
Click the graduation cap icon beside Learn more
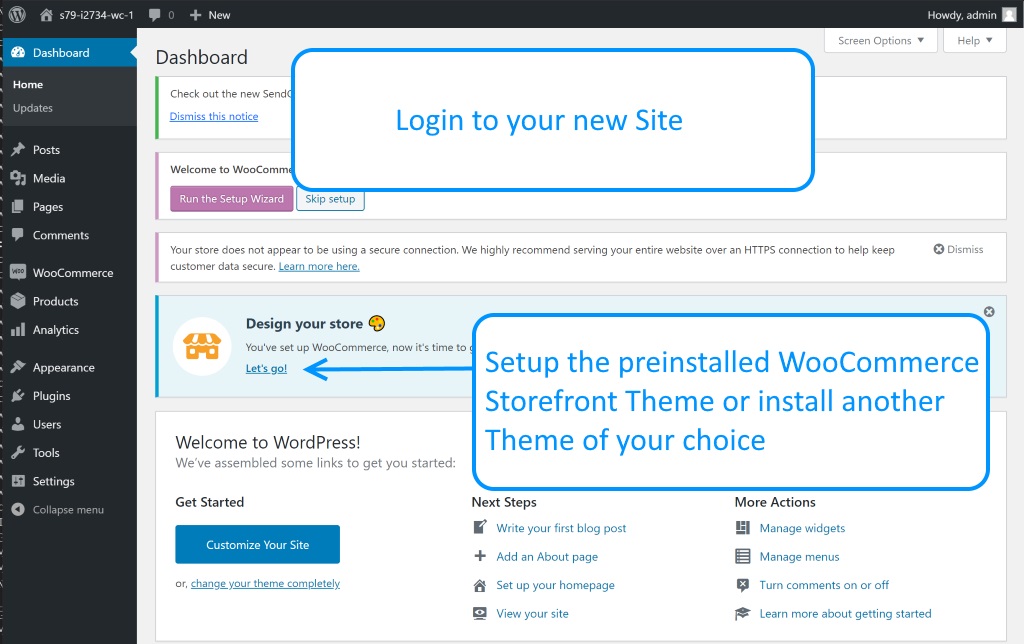click(x=743, y=613)
